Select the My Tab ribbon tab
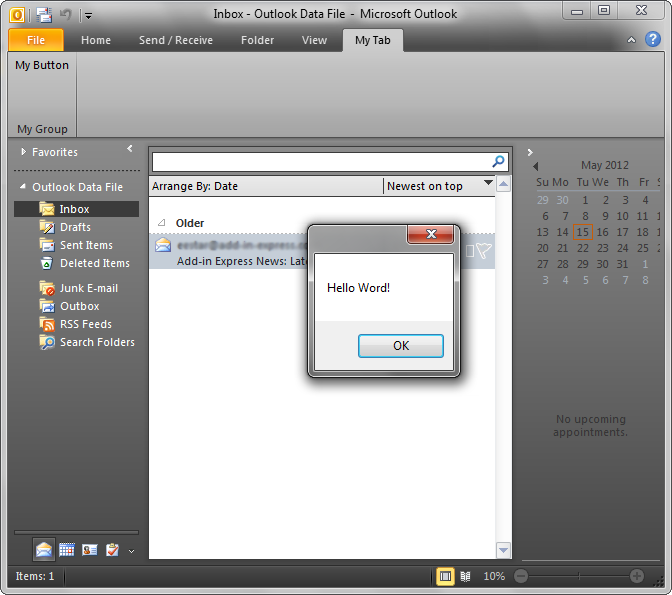672x595 pixels. coord(372,40)
